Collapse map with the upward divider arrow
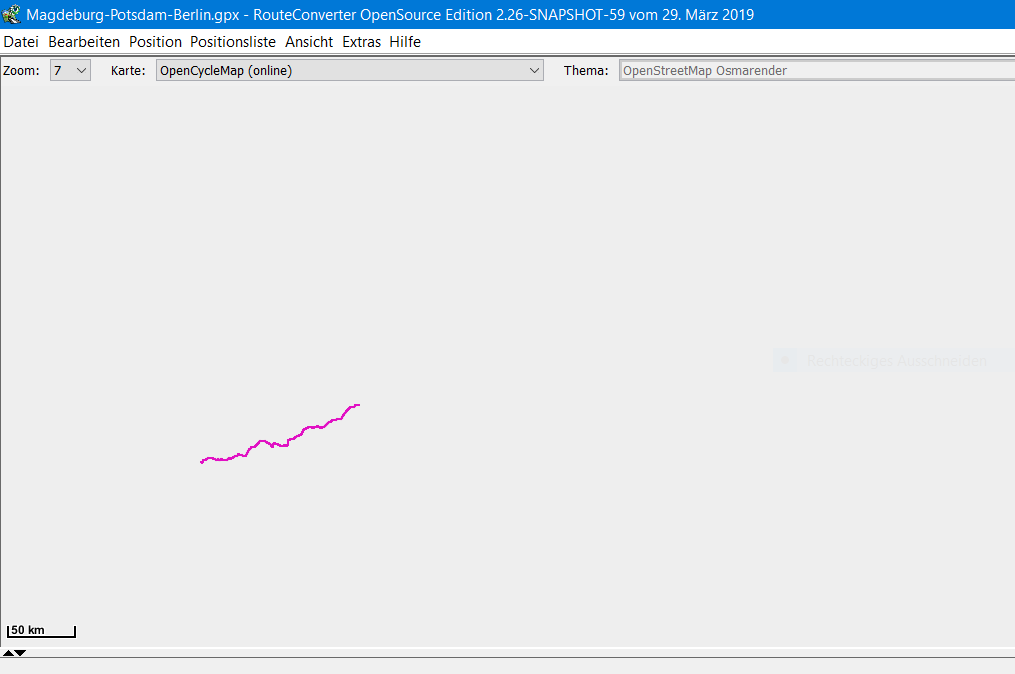The height and width of the screenshot is (674, 1015). point(8,653)
